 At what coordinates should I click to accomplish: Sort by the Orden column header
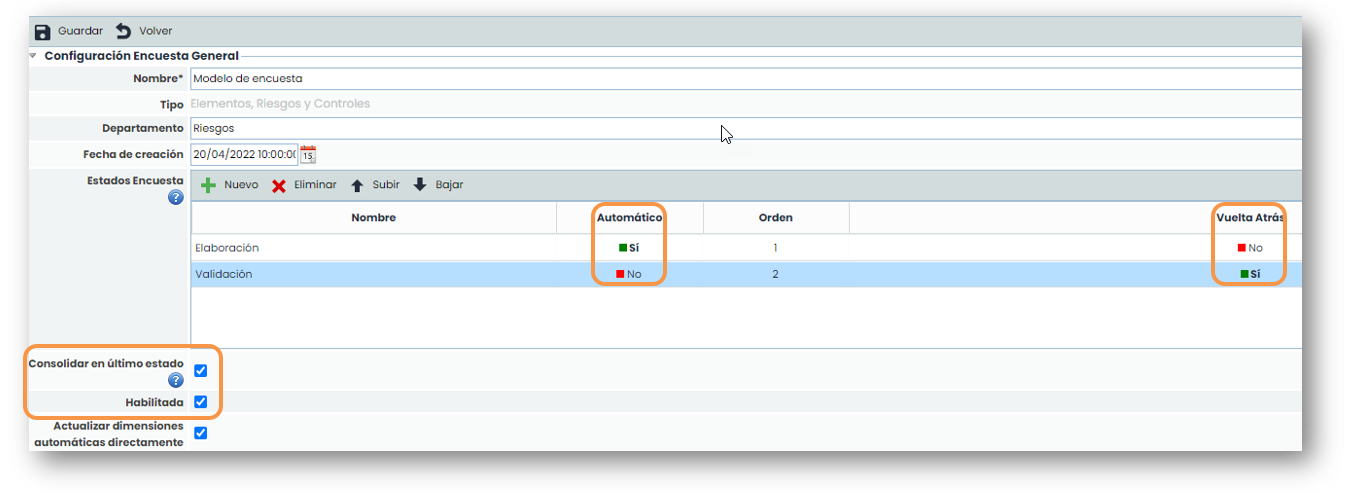pos(775,217)
